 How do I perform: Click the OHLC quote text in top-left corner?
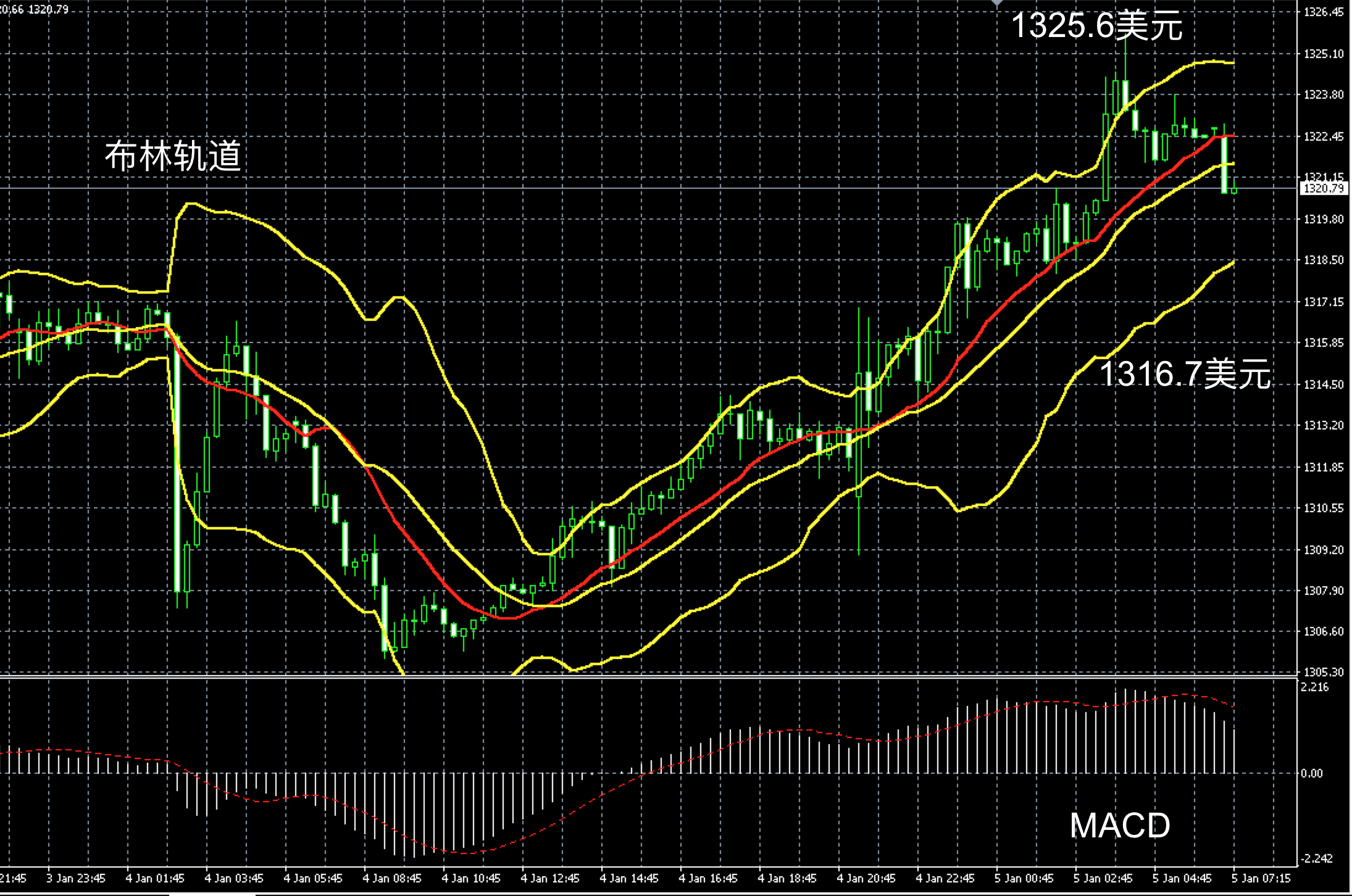click(35, 9)
